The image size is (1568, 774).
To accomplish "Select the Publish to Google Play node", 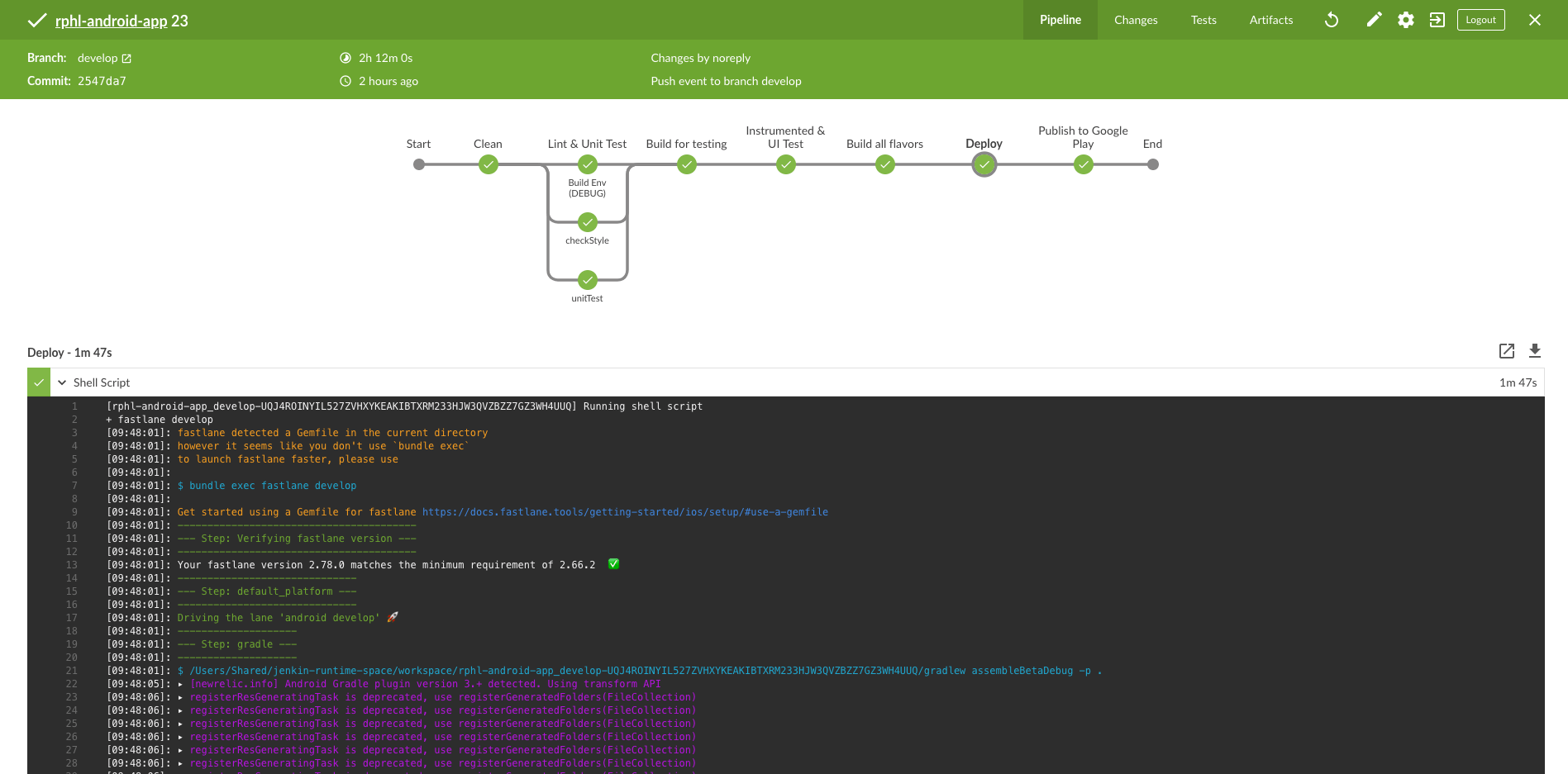I will coord(1083,164).
